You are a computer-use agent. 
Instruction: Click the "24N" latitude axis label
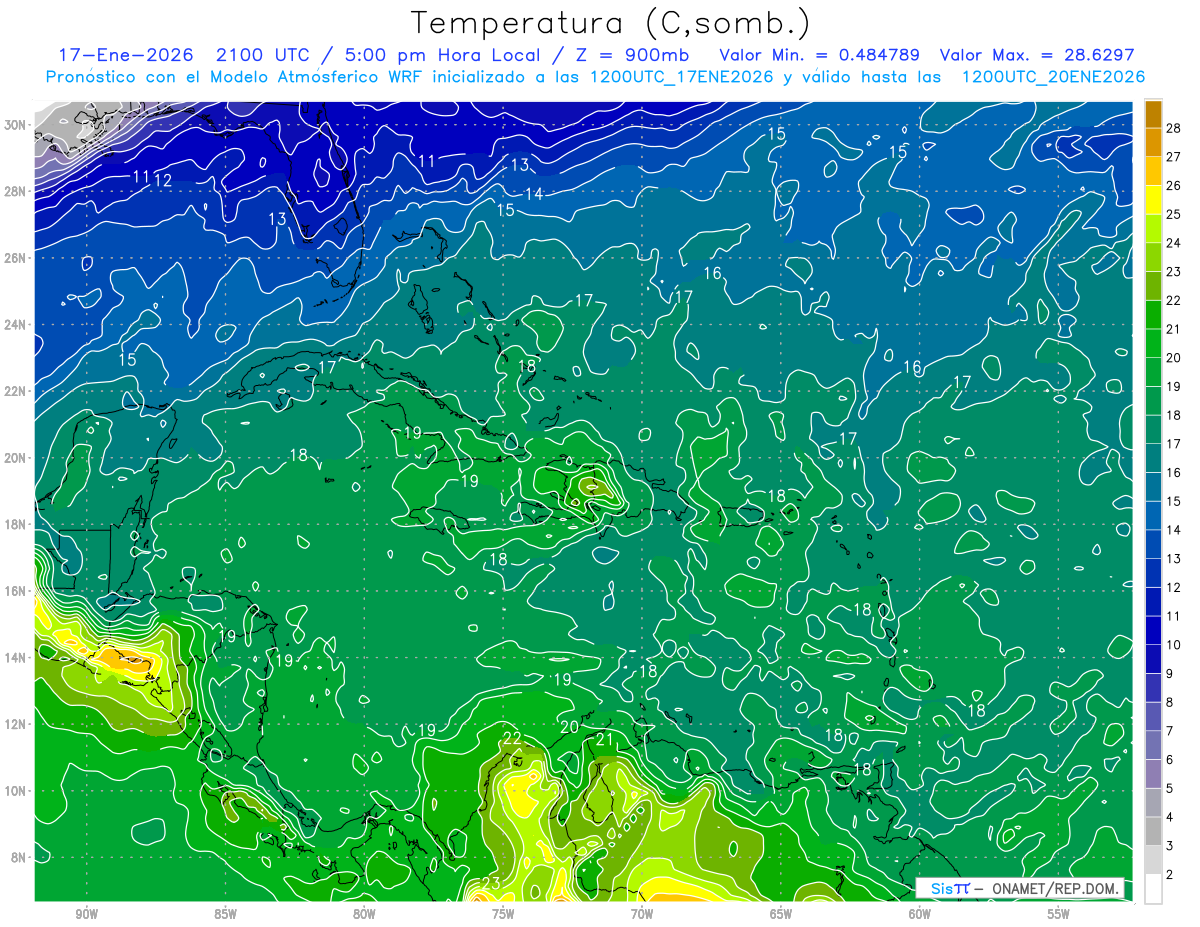17,325
